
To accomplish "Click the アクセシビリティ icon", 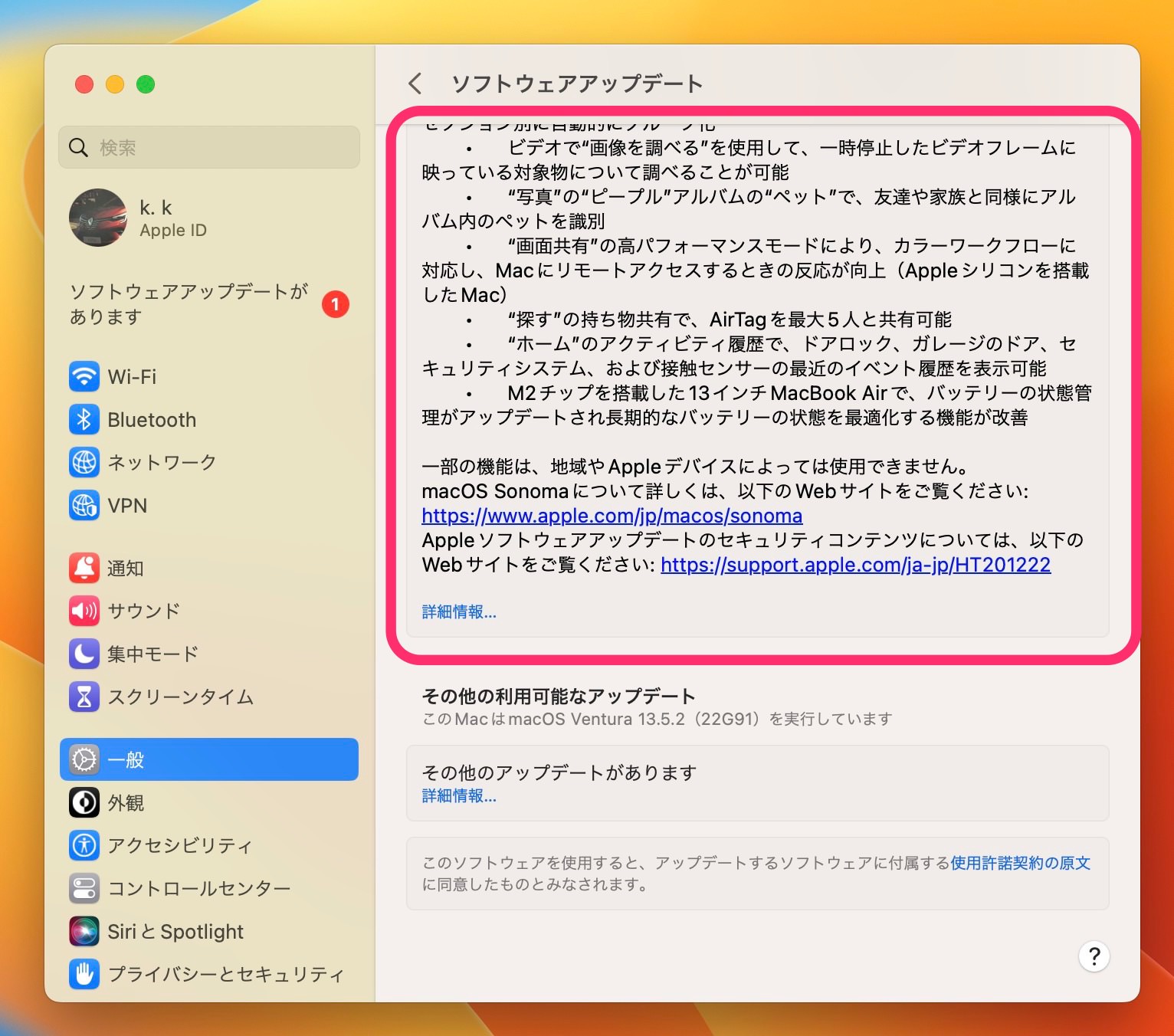I will (84, 845).
